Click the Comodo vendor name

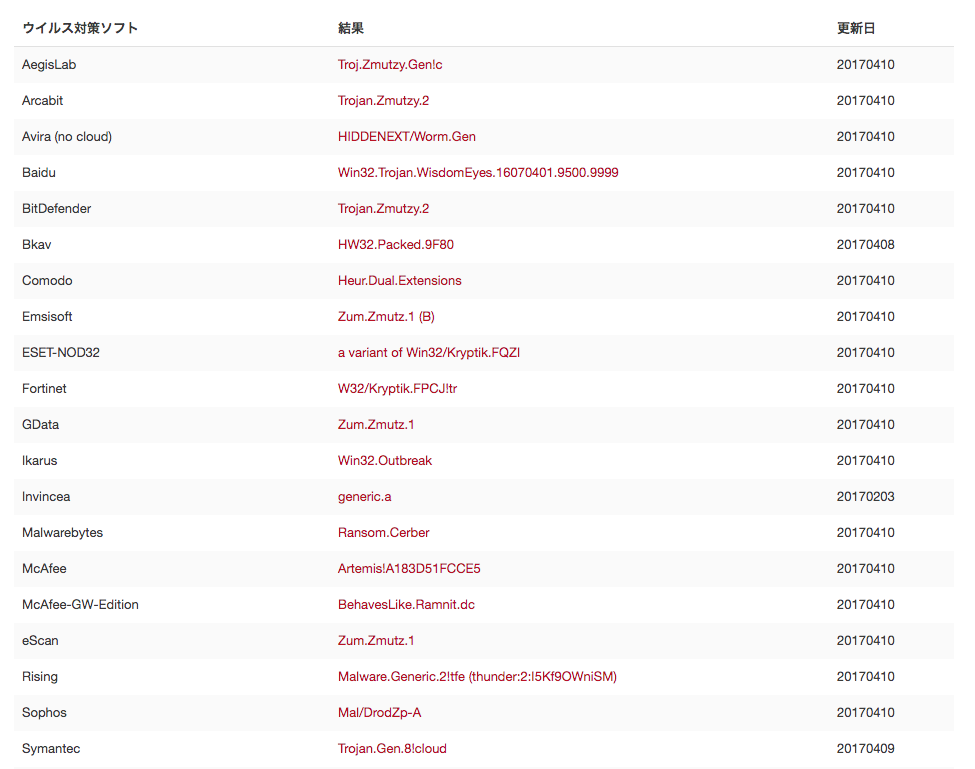[x=47, y=281]
